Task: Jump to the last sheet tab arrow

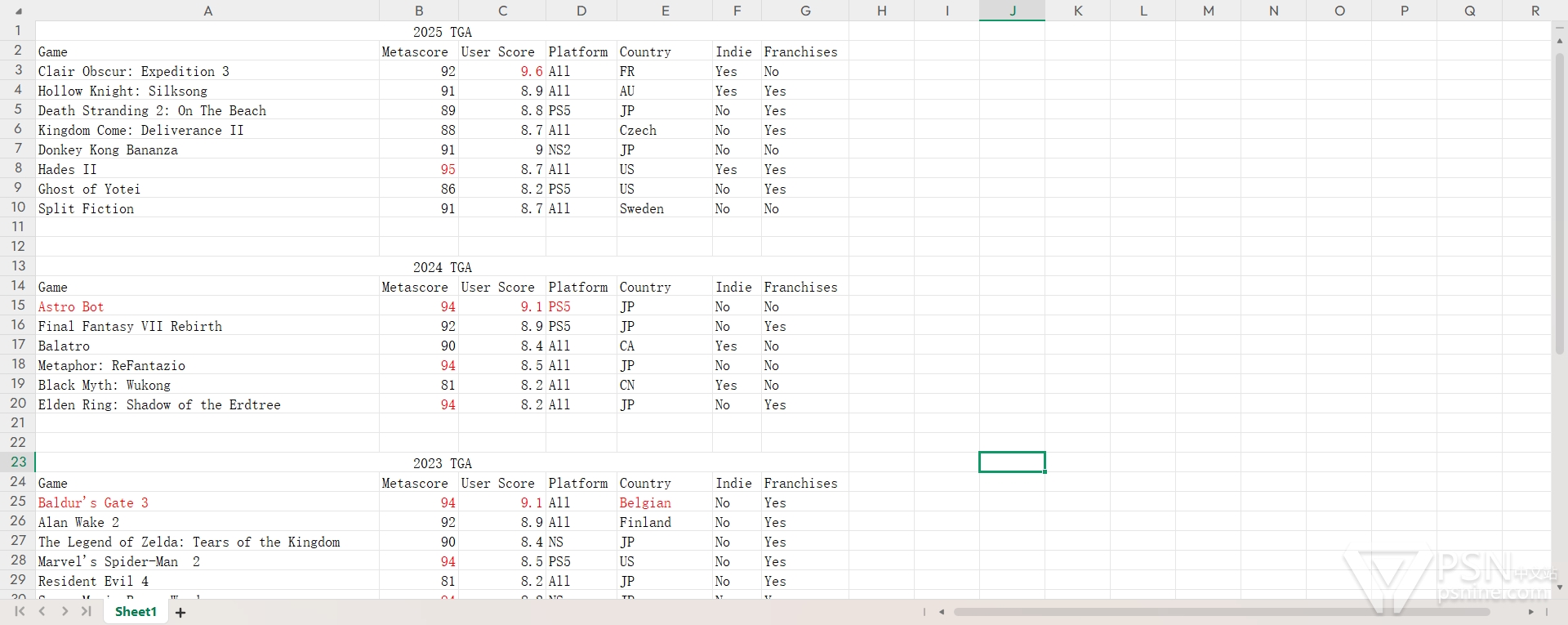Action: [x=86, y=611]
